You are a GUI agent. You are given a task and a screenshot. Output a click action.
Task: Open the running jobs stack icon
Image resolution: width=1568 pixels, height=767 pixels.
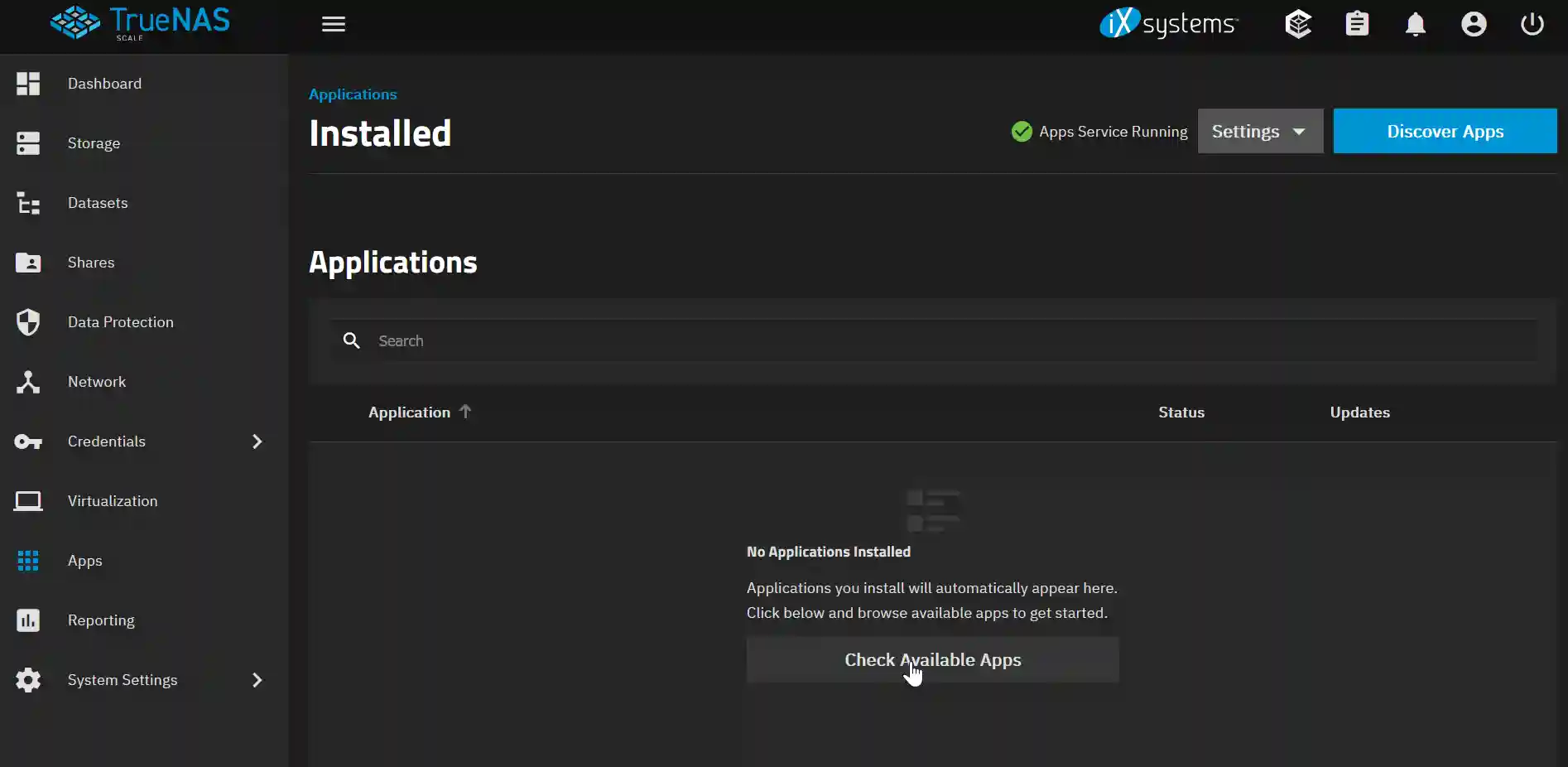[x=1297, y=24]
